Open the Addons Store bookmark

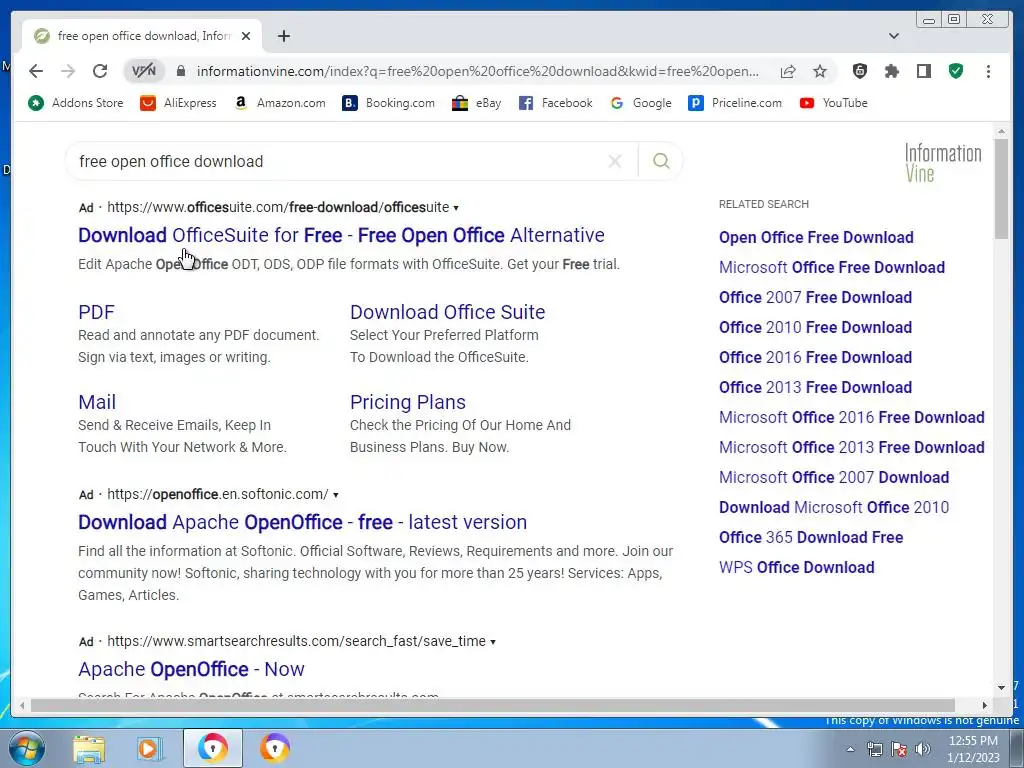point(76,103)
